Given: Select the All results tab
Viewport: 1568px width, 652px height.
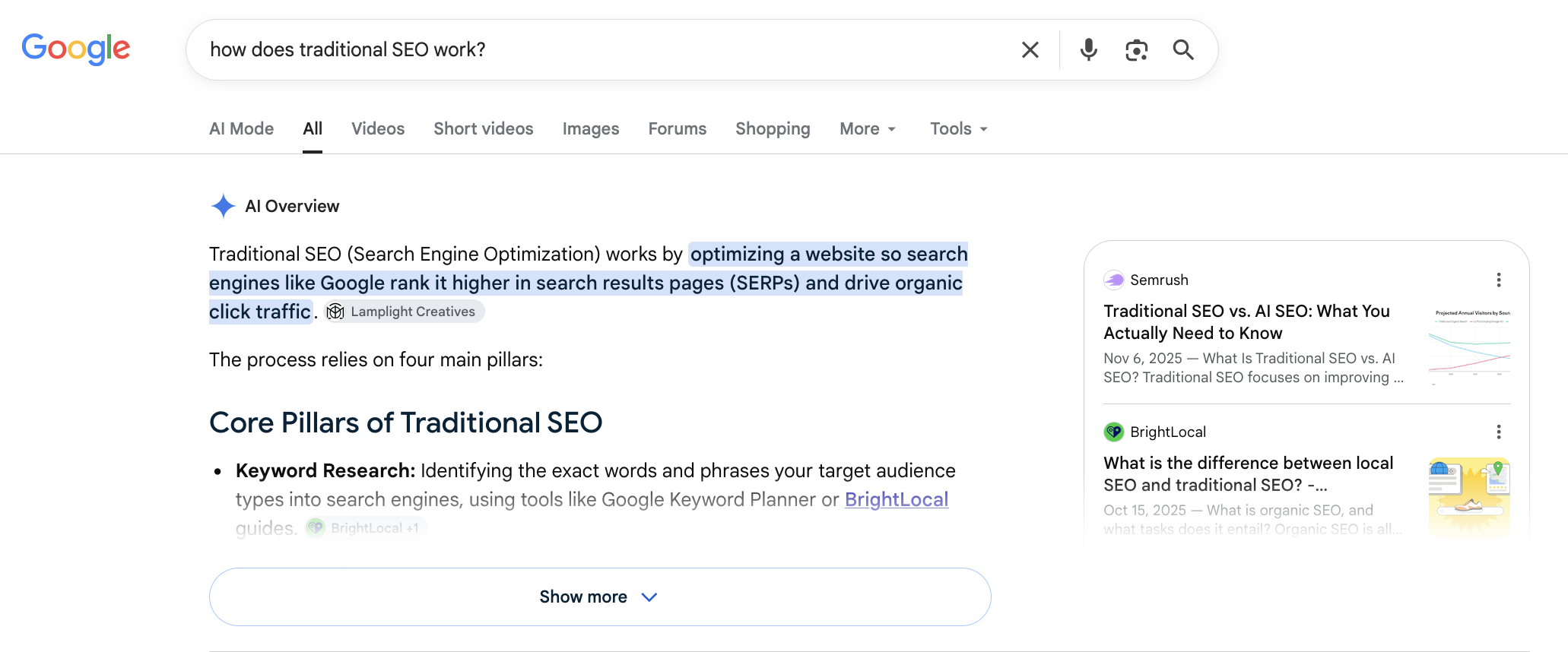Looking at the screenshot, I should click(313, 128).
